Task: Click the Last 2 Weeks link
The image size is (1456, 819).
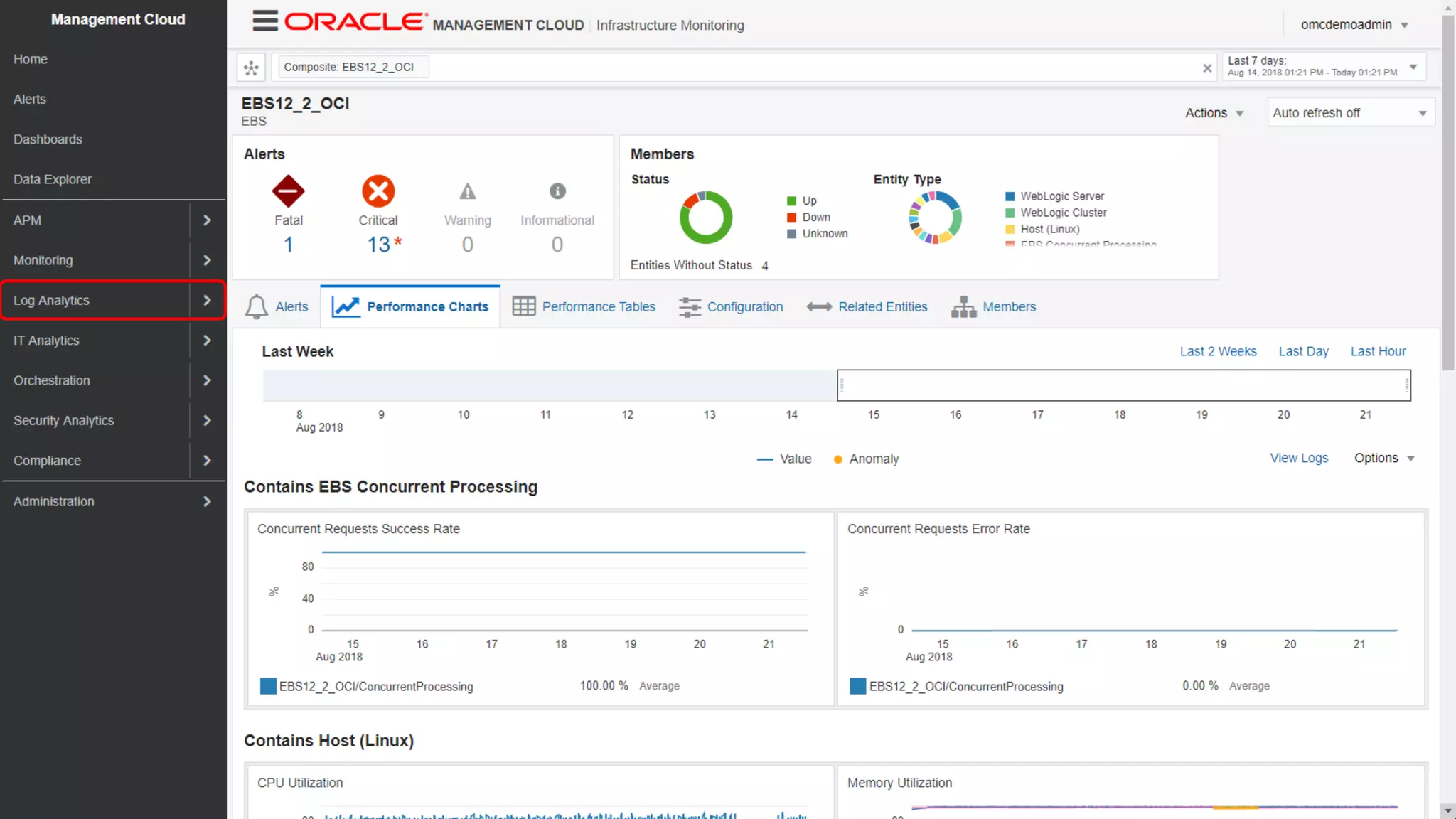Action: click(1218, 351)
